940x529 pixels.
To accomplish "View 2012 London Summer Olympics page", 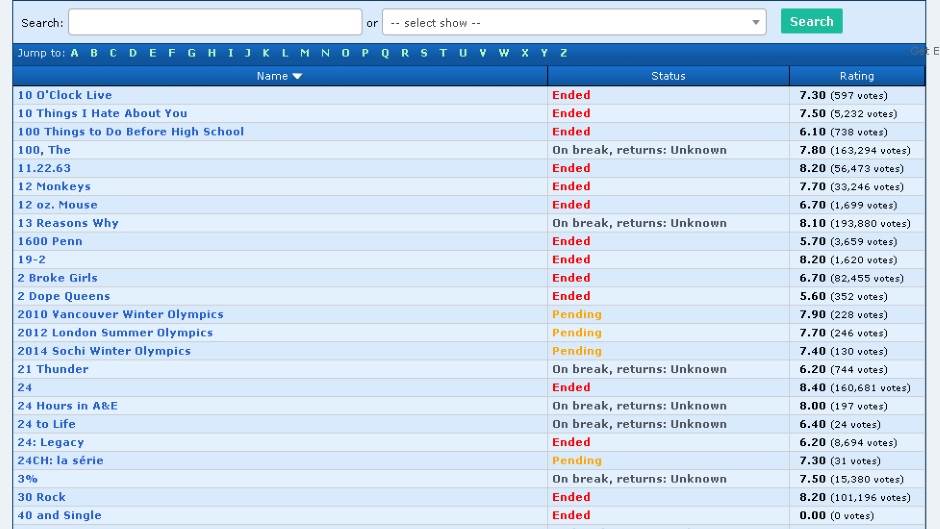I will (x=115, y=333).
